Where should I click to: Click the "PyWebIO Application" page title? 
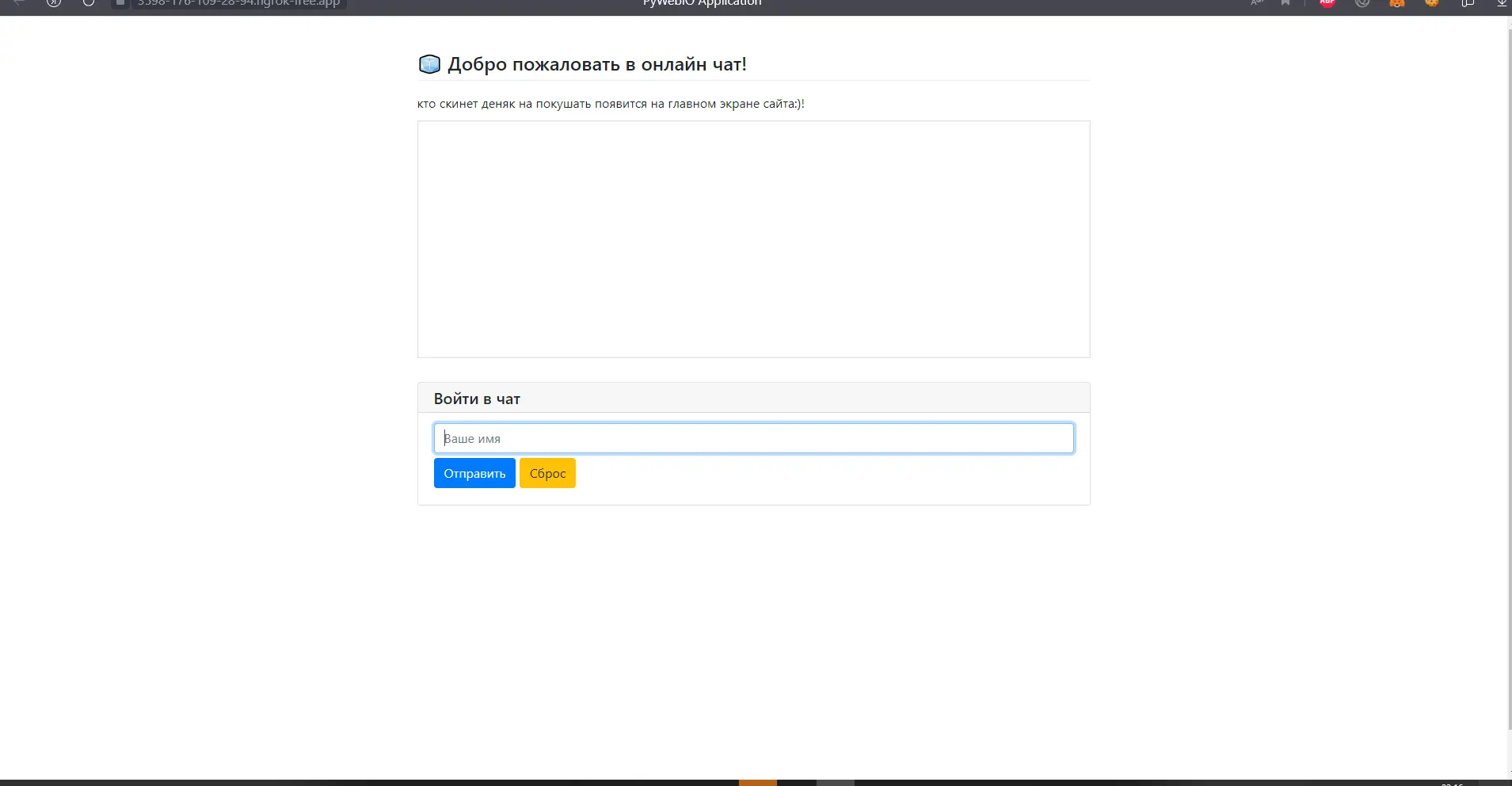pos(702,3)
